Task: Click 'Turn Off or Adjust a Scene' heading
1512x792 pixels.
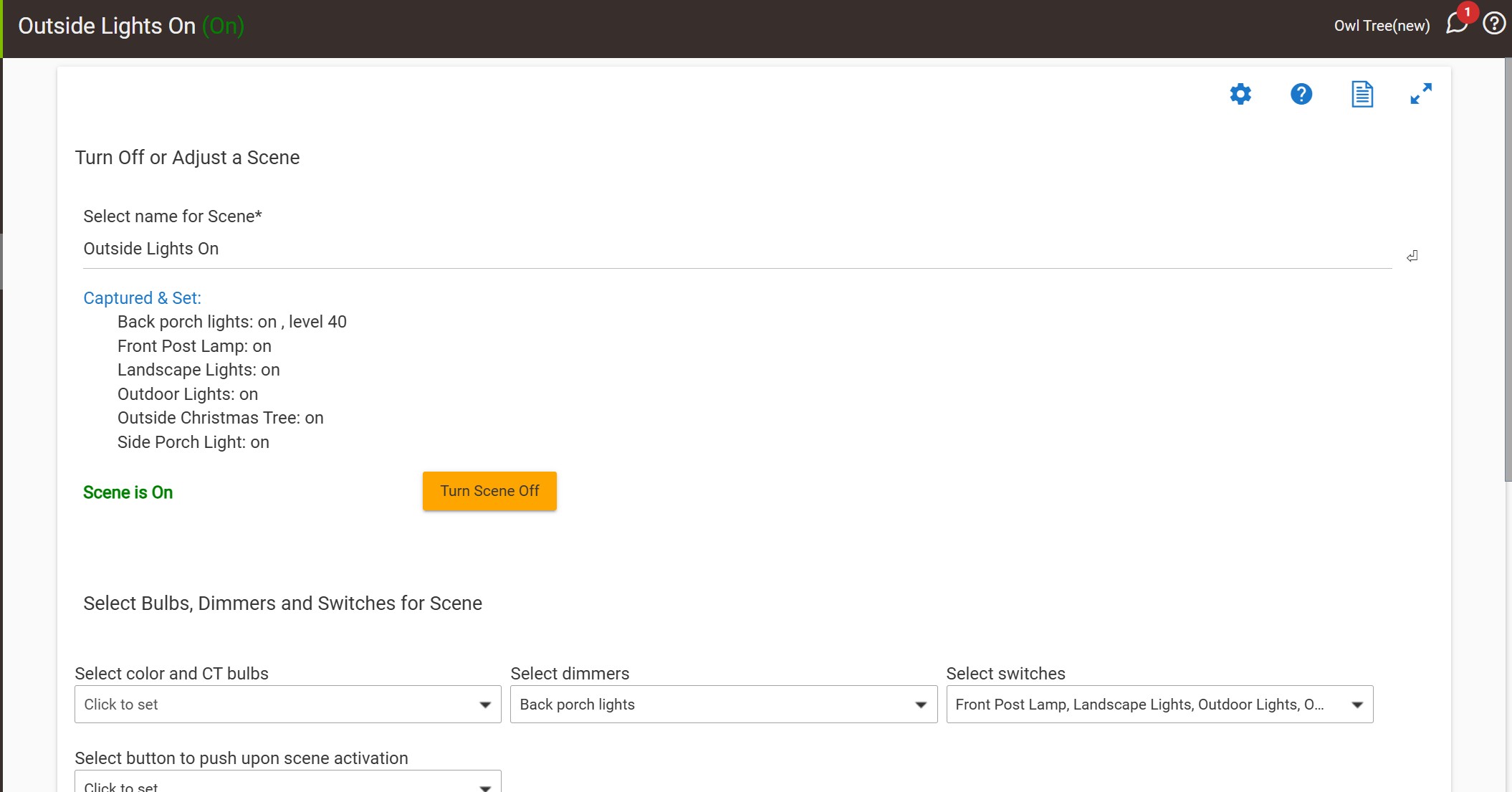Action: pos(187,158)
